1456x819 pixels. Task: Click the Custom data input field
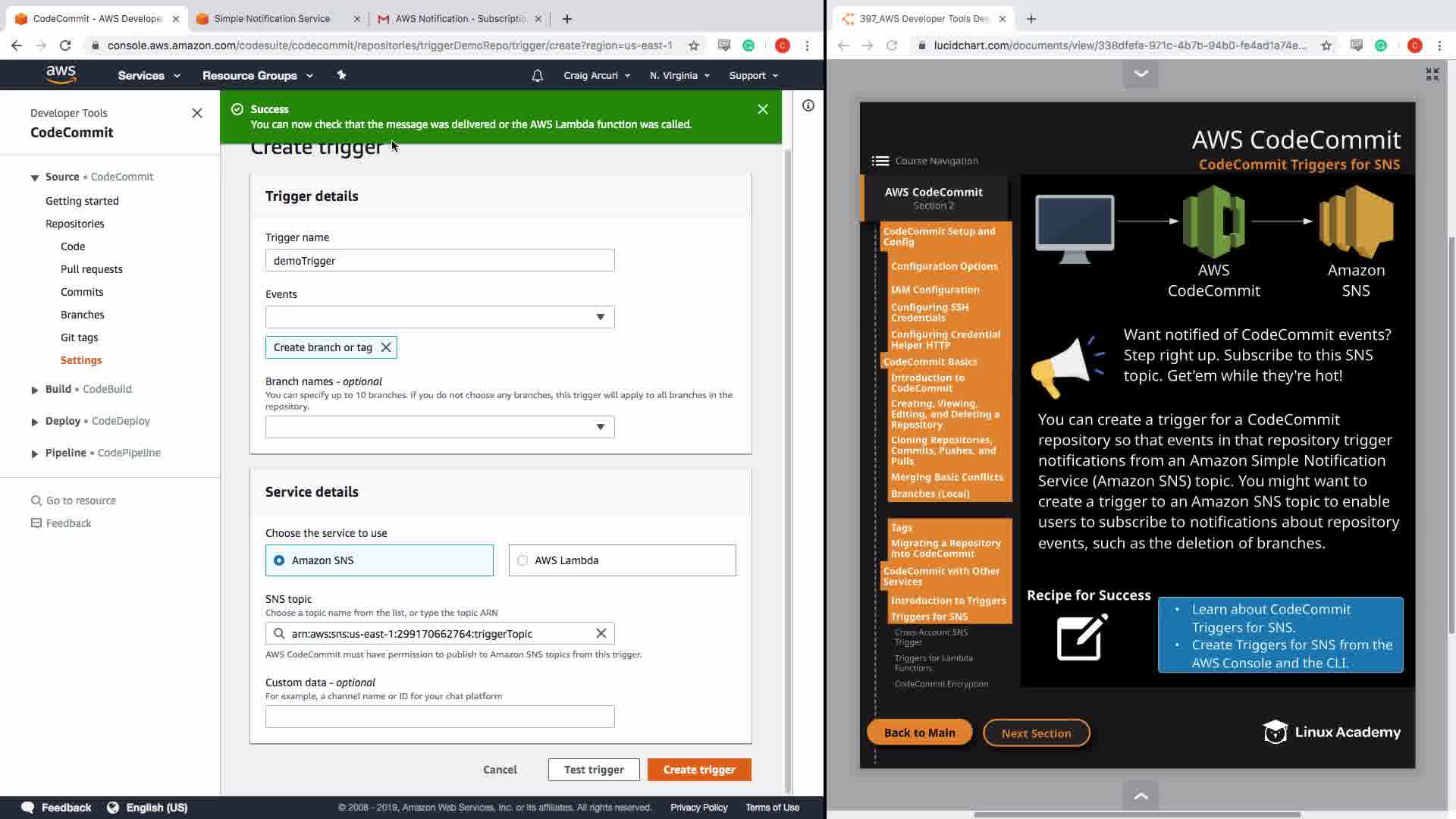point(440,717)
